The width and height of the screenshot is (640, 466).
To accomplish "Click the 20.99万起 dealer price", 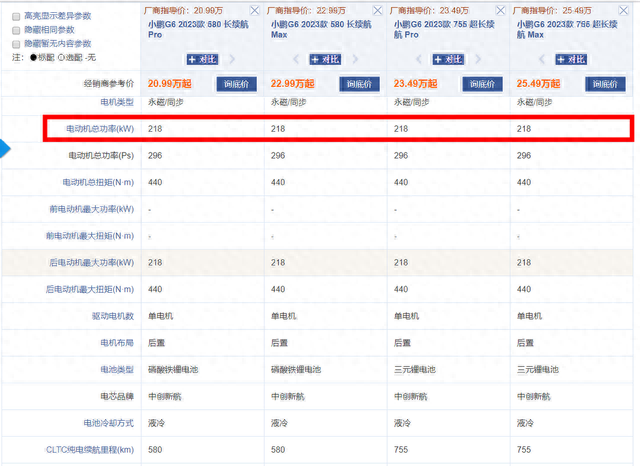I will coord(169,84).
